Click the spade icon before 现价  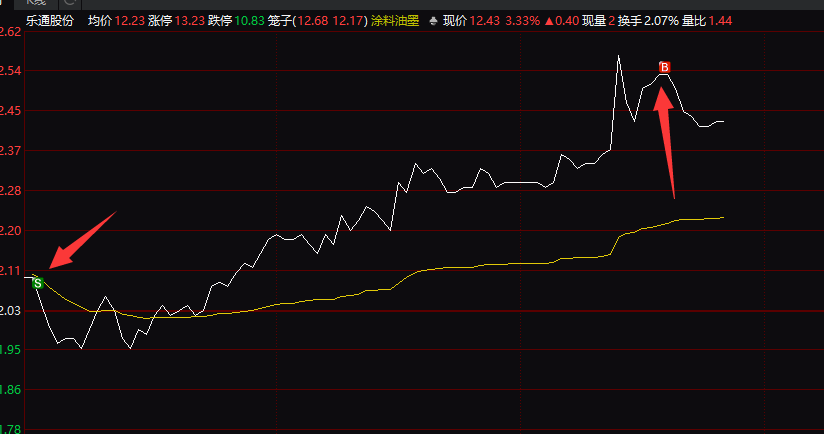click(x=434, y=22)
